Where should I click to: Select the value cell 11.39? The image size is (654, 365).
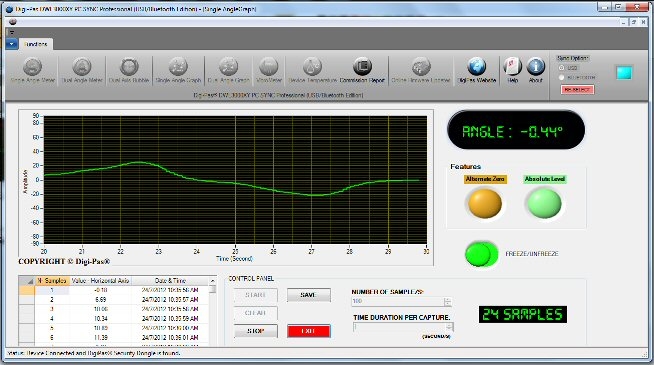pyautogui.click(x=100, y=337)
